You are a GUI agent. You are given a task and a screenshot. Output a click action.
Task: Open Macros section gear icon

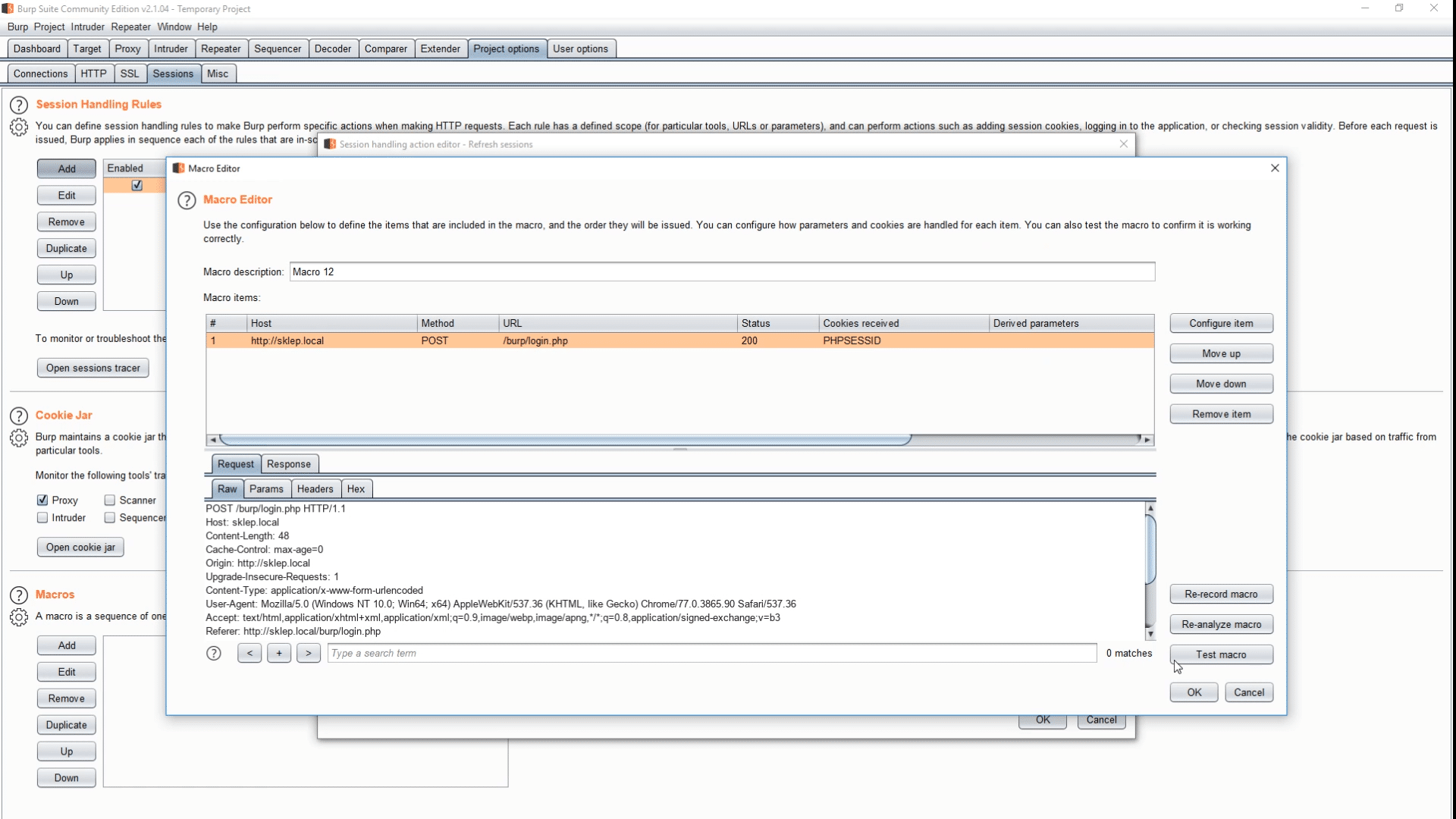click(19, 617)
